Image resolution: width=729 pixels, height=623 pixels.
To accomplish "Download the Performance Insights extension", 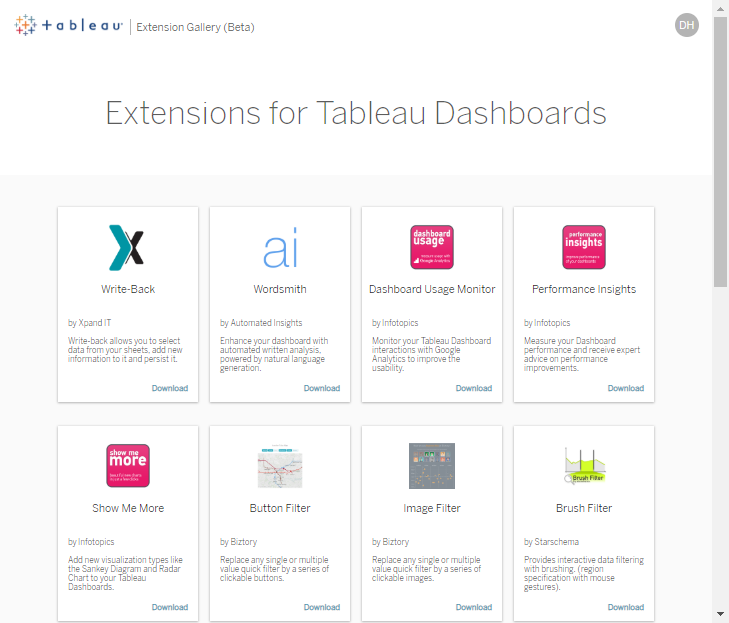I will tap(626, 388).
